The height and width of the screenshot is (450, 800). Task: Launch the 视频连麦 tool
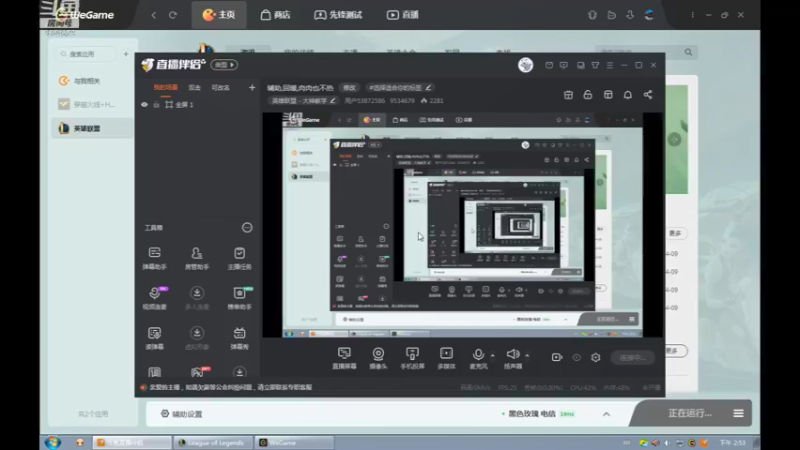155,297
